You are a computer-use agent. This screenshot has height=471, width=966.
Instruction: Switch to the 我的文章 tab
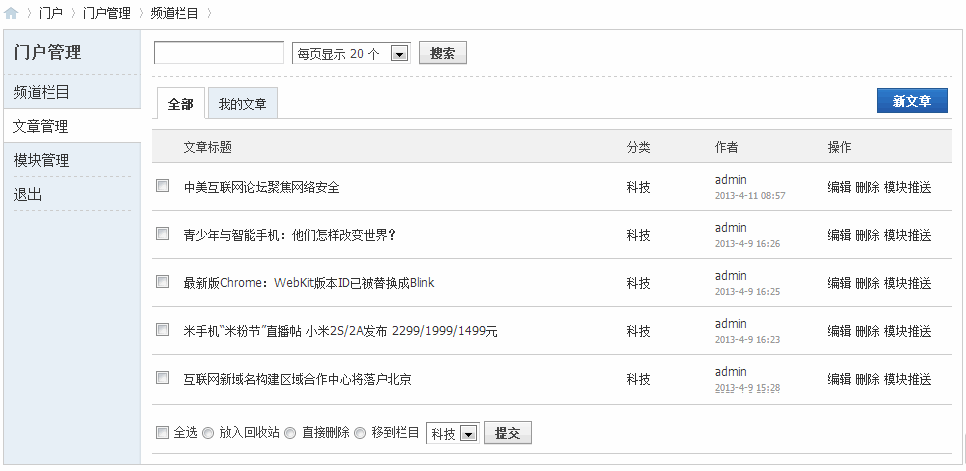pyautogui.click(x=242, y=104)
